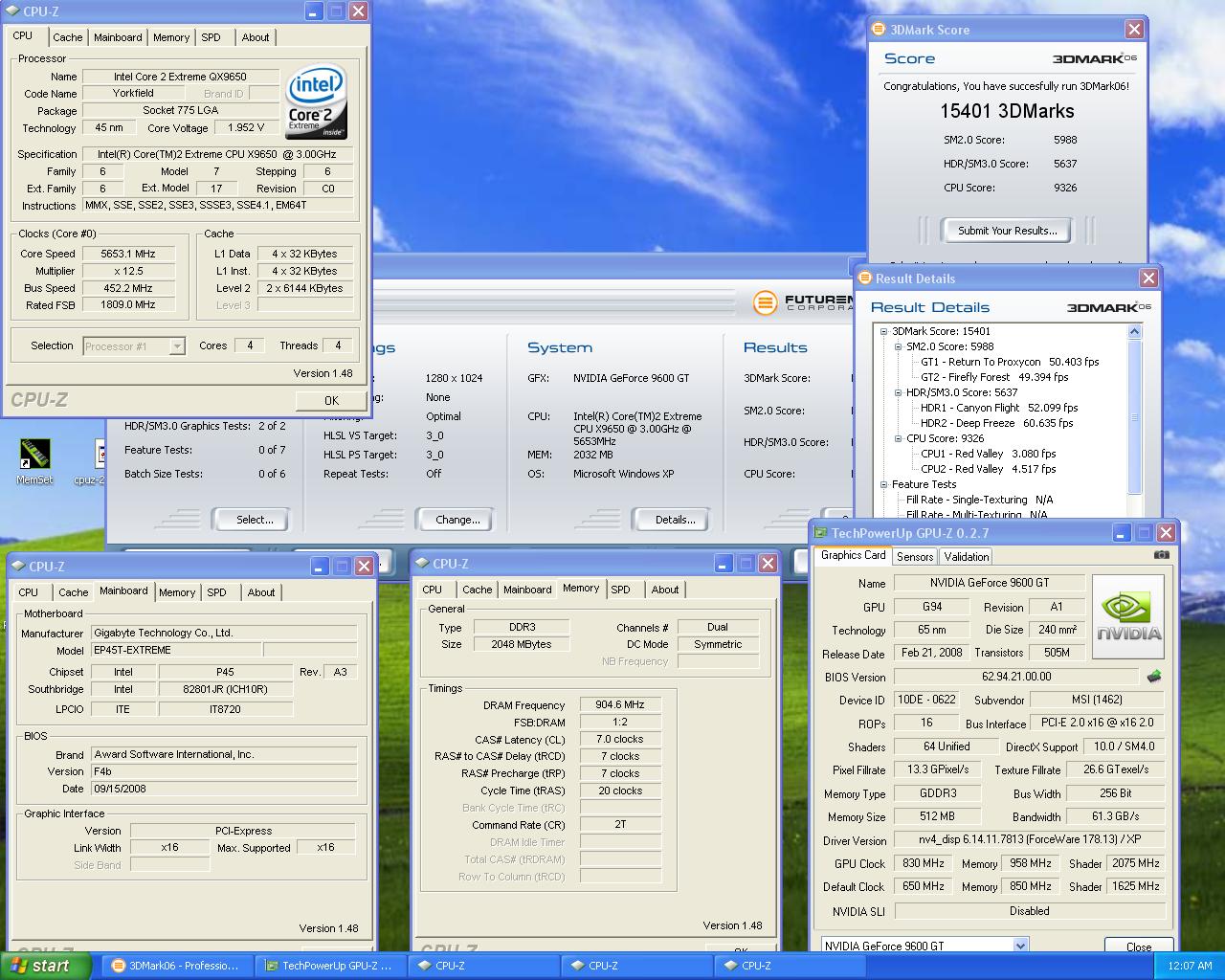This screenshot has width=1225, height=980.
Task: Switch to Sensors tab in GPU-Z
Action: [915, 557]
